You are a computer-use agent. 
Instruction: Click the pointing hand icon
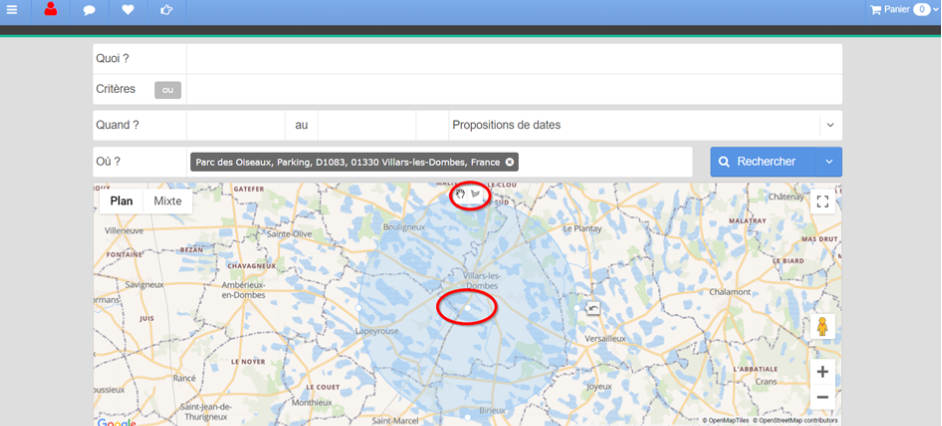pos(166,10)
